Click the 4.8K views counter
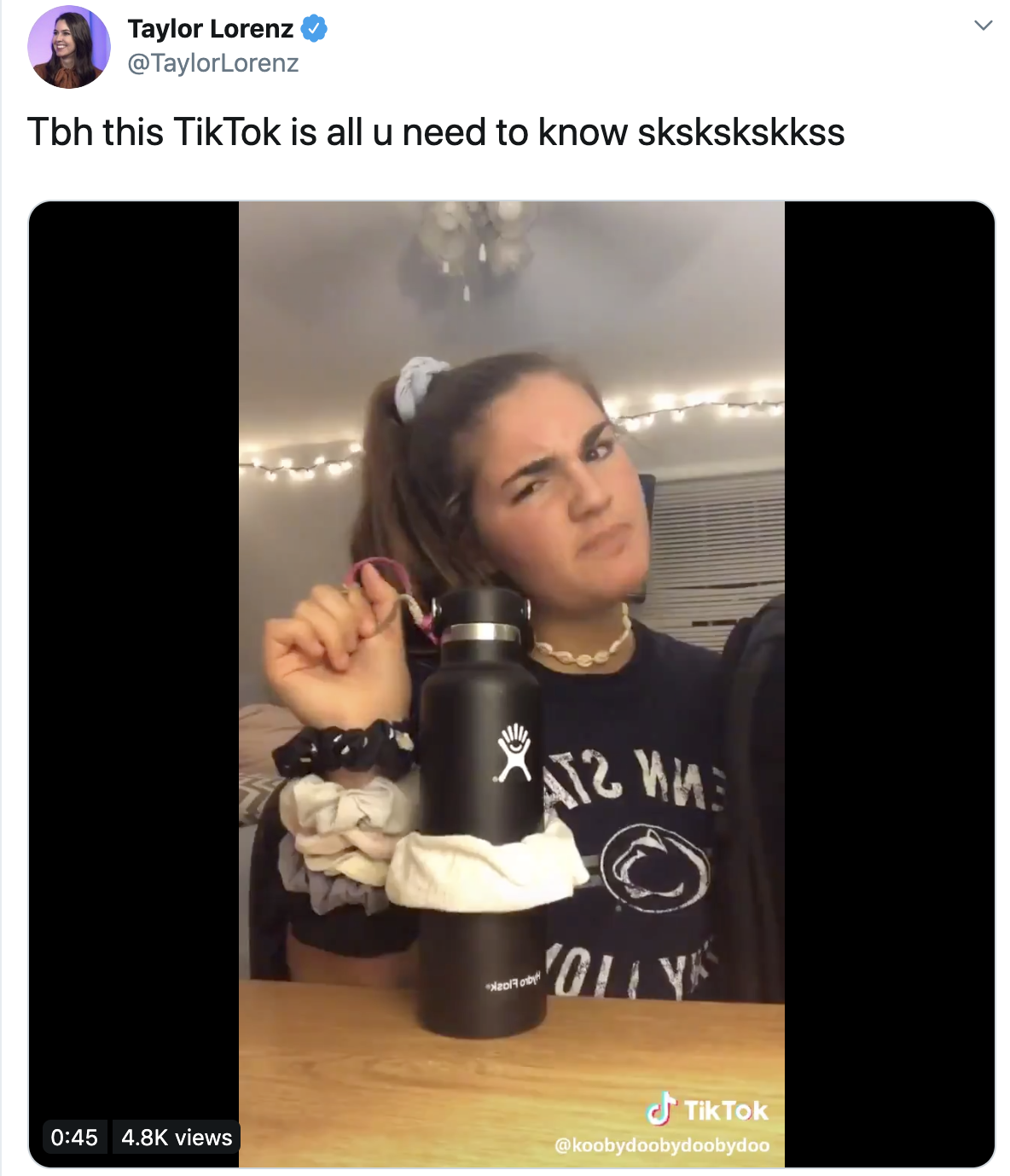The width and height of the screenshot is (1010, 1176). click(x=177, y=1137)
